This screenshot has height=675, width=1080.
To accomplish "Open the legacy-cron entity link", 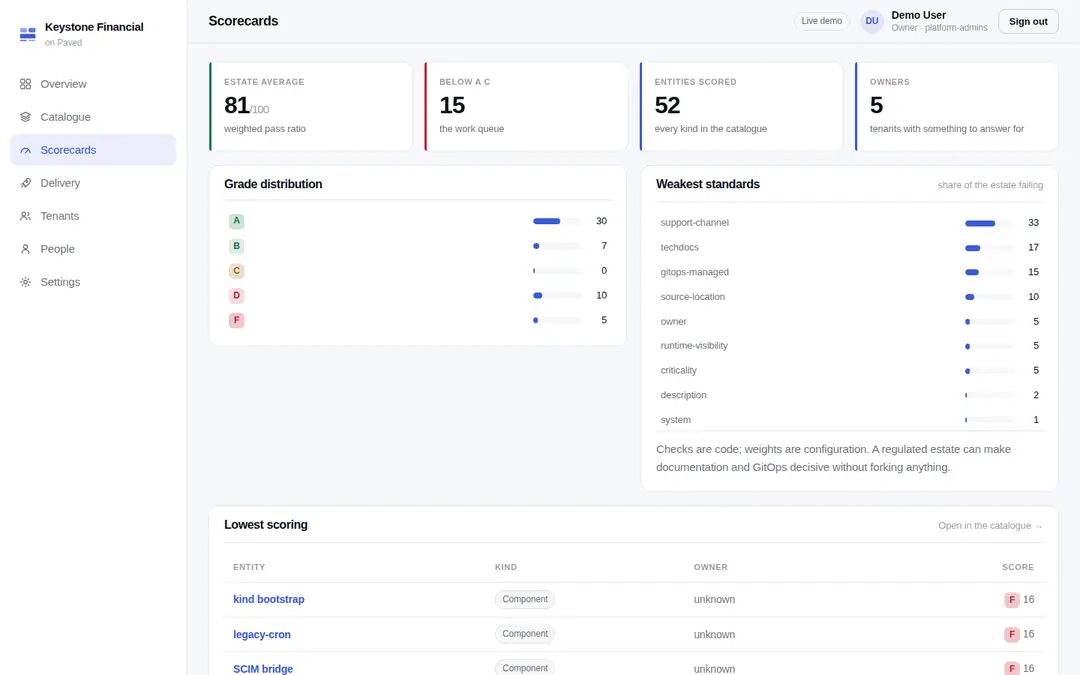I will [x=262, y=634].
